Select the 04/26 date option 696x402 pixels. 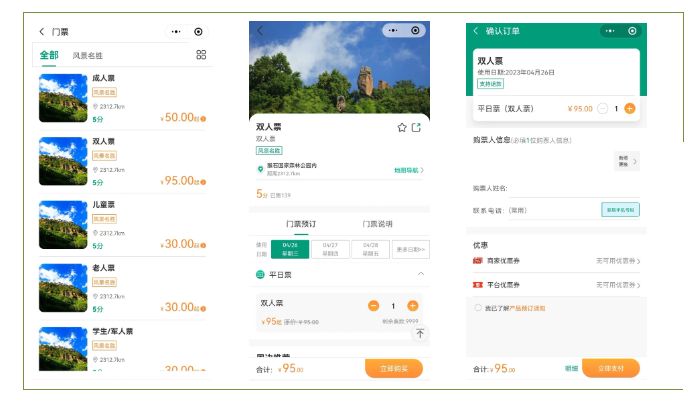click(x=290, y=250)
